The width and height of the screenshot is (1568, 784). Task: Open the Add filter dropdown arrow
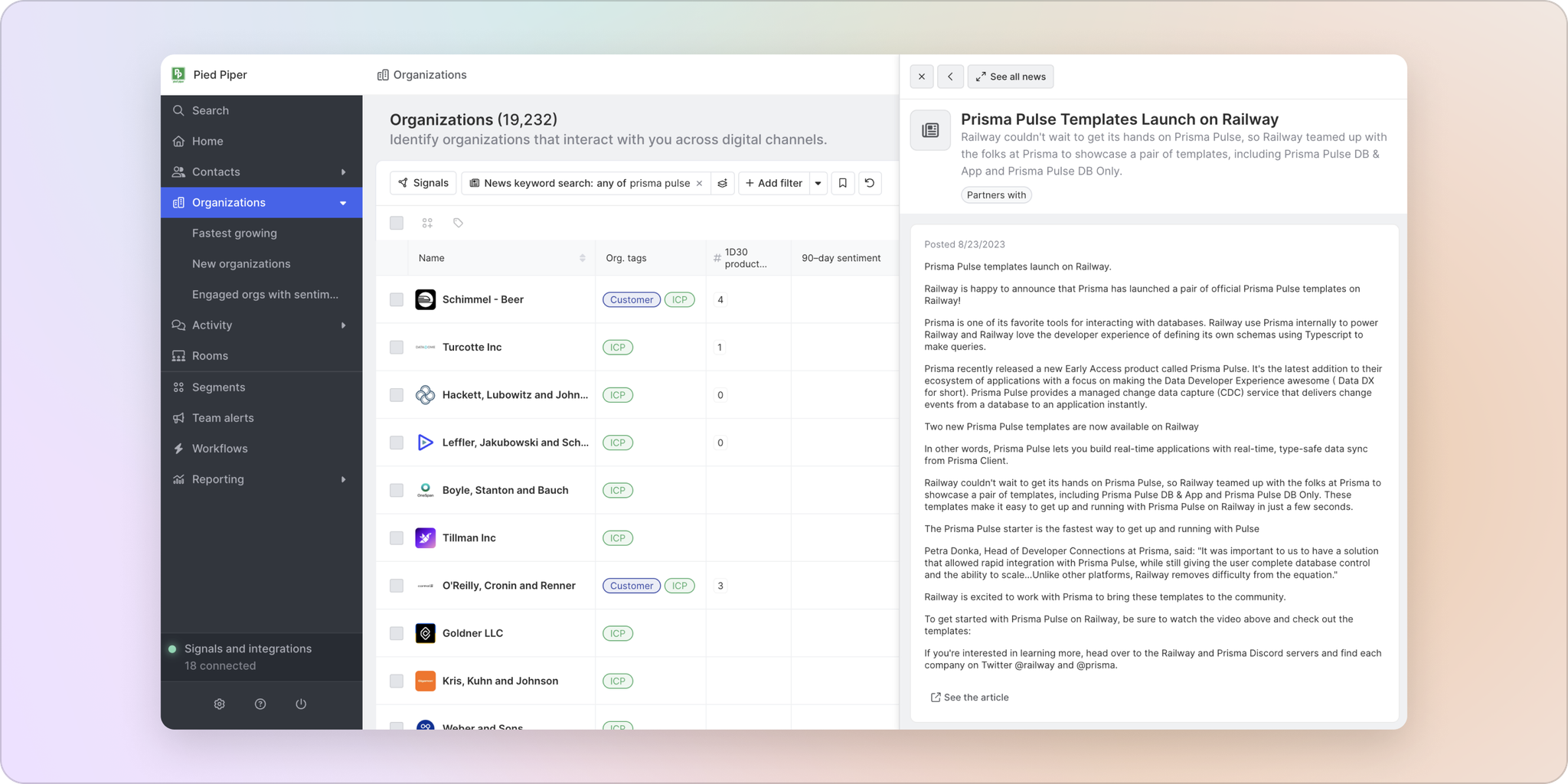(x=818, y=183)
